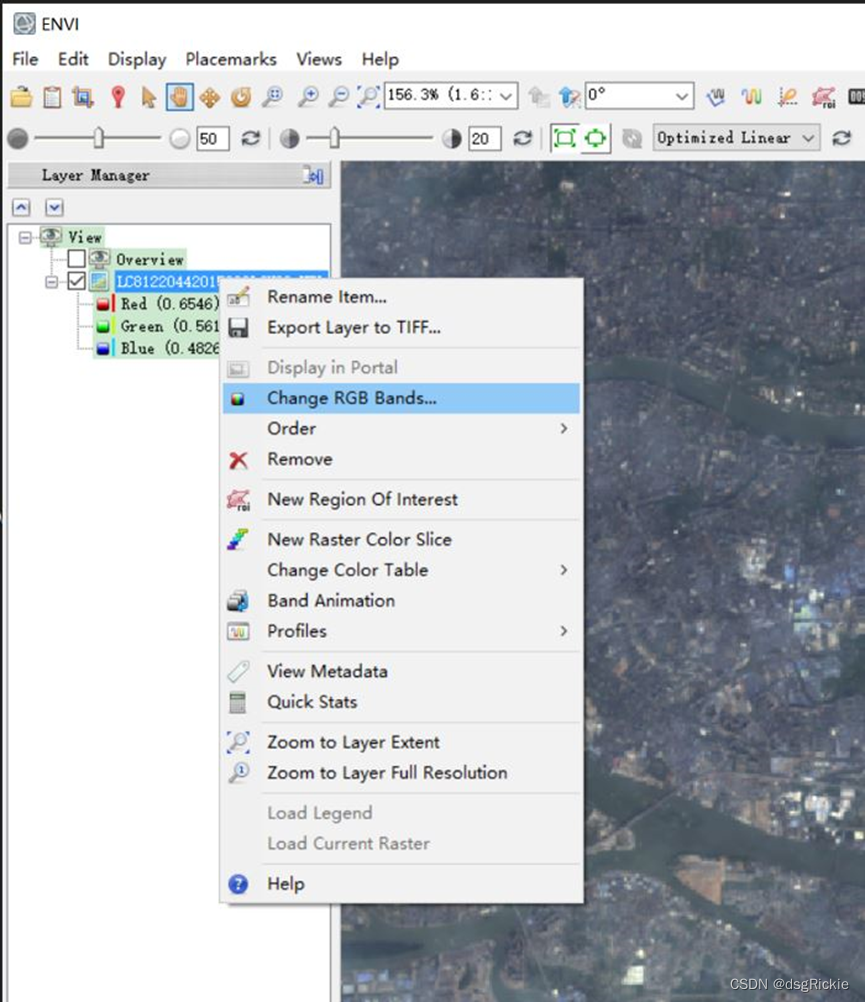Open file with the folder icon
The image size is (865, 1002).
[22, 97]
